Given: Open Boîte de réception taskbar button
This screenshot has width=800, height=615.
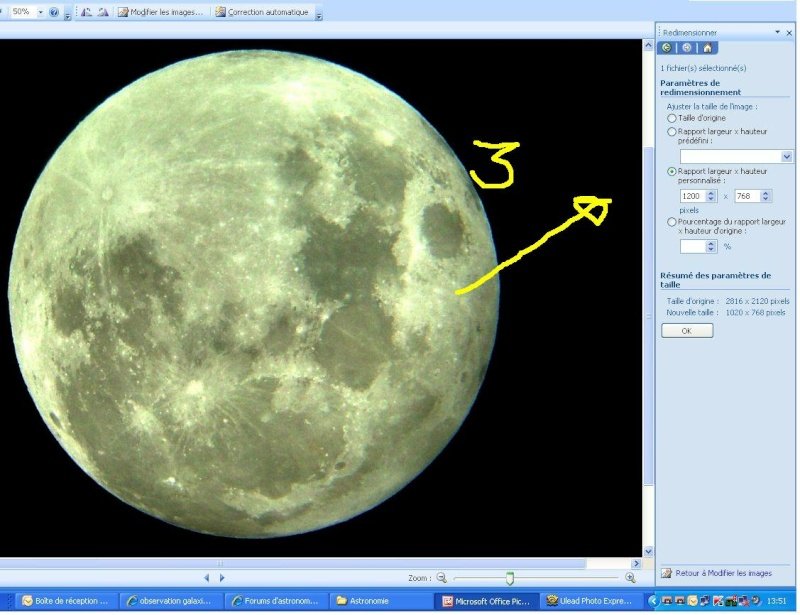Looking at the screenshot, I should pyautogui.click(x=65, y=601).
